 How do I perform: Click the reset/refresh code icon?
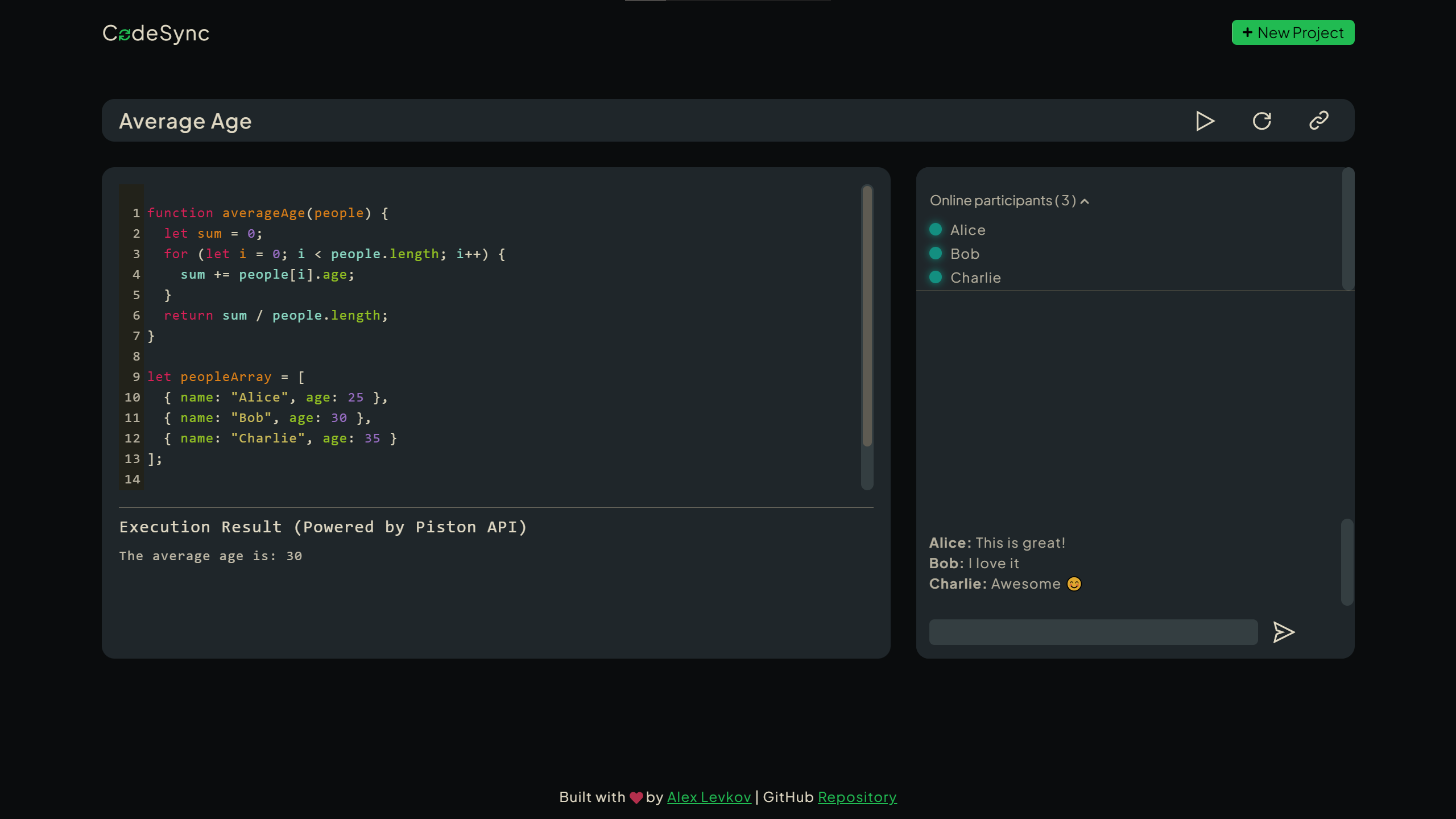(x=1261, y=121)
